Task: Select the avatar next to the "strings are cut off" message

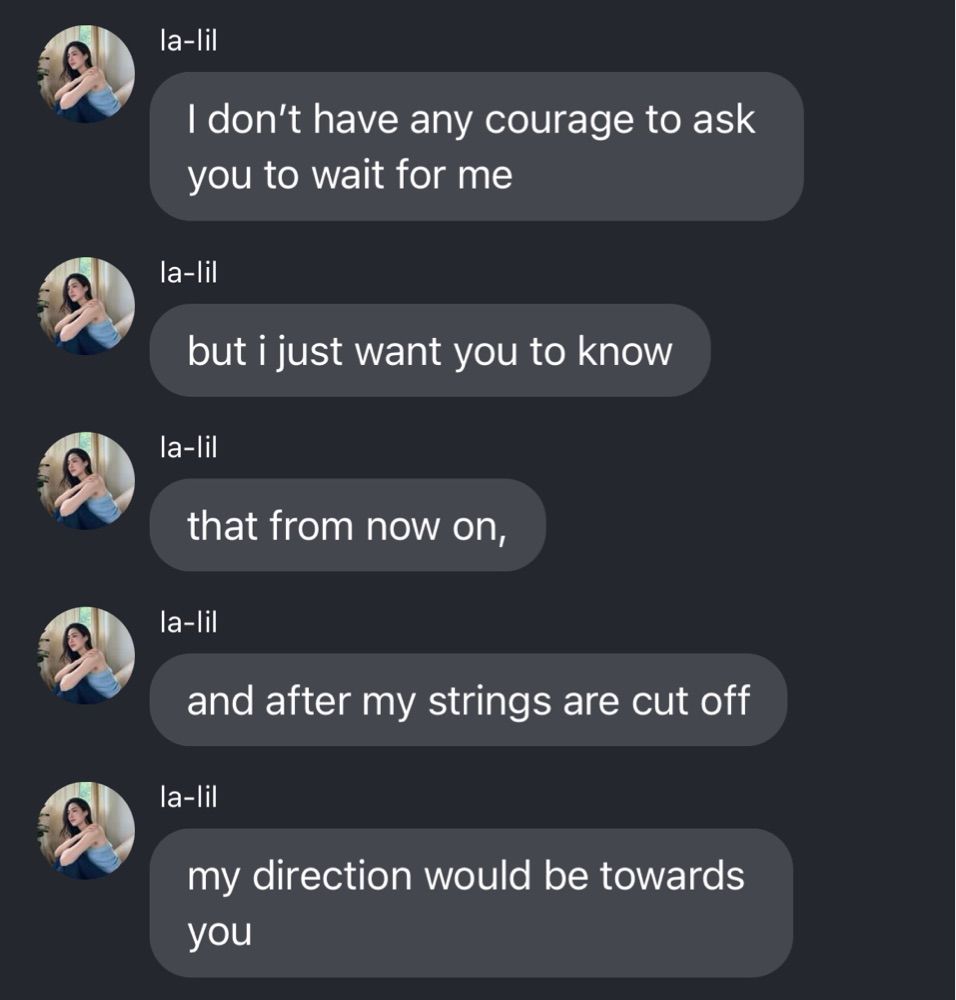Action: [86, 655]
